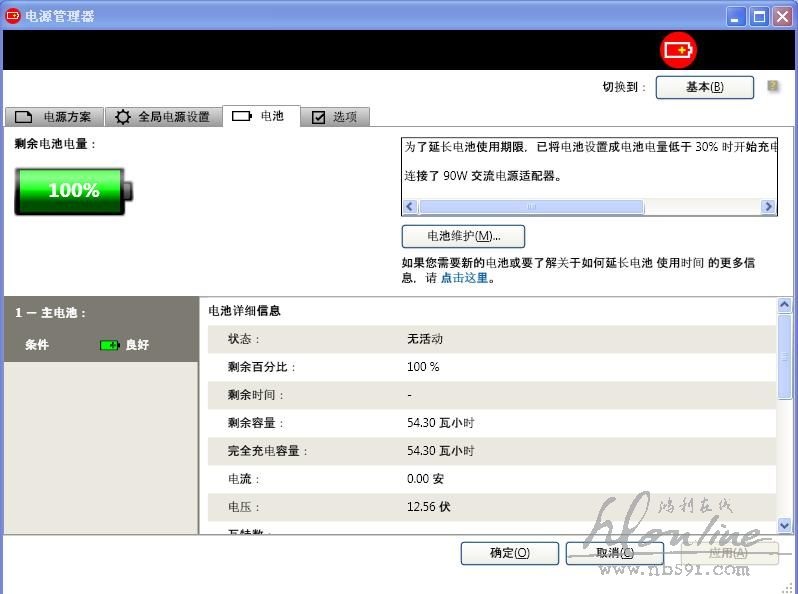The image size is (798, 594).
Task: Click the red battery icon in the black banner
Action: point(678,50)
